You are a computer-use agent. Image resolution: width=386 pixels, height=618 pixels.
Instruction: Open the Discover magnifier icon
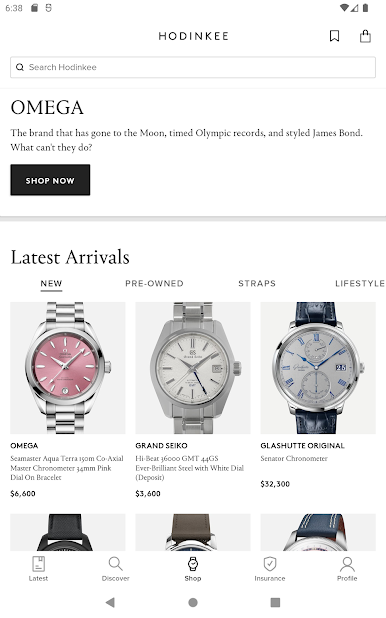tap(116, 564)
